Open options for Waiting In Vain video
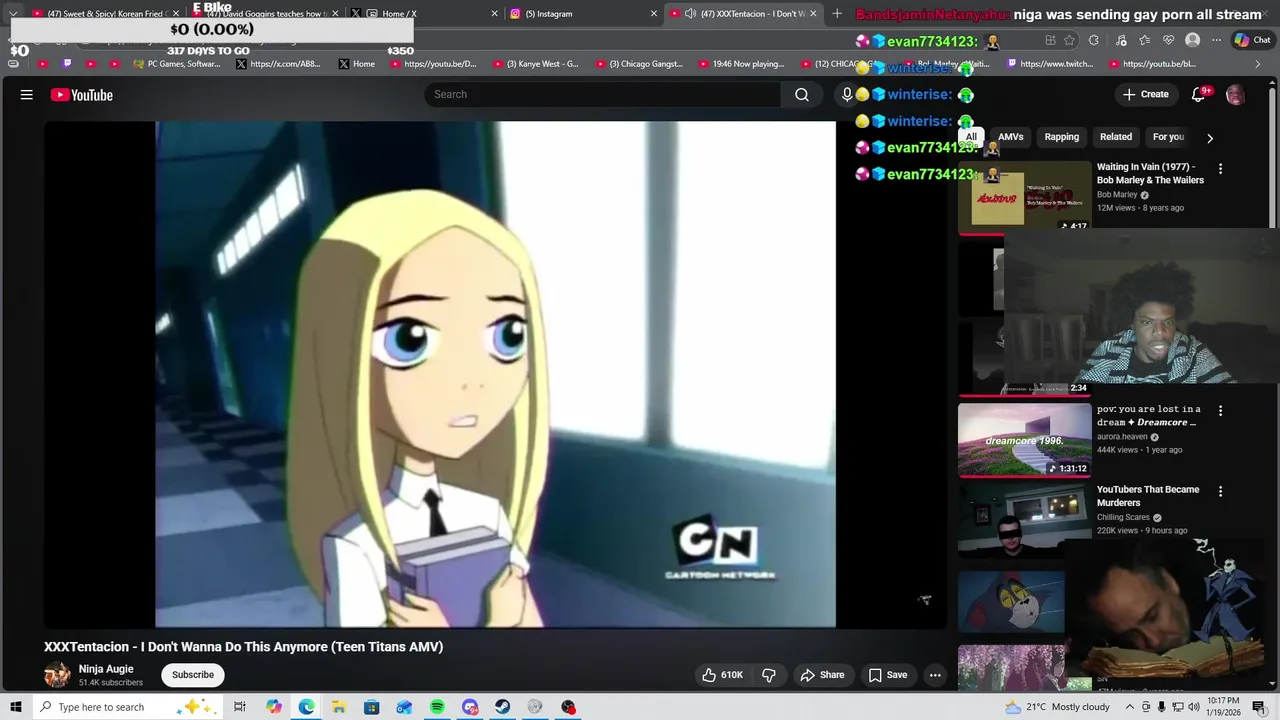This screenshot has height=720, width=1280. (x=1220, y=169)
